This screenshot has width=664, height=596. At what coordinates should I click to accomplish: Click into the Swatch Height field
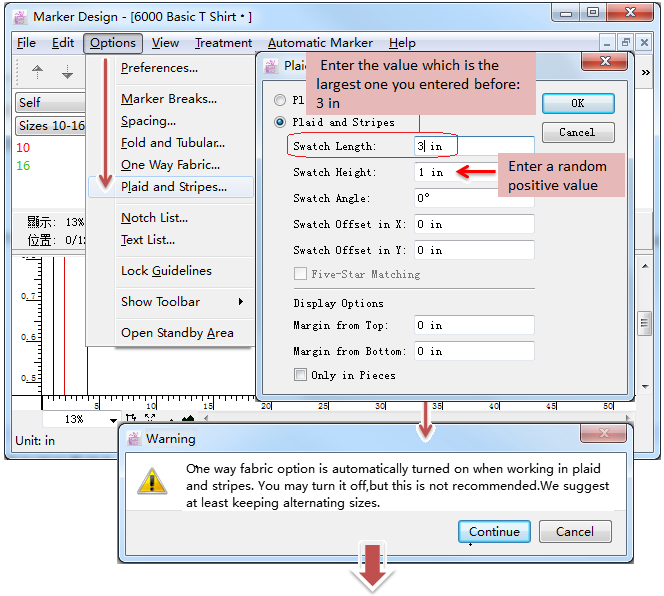[474, 172]
